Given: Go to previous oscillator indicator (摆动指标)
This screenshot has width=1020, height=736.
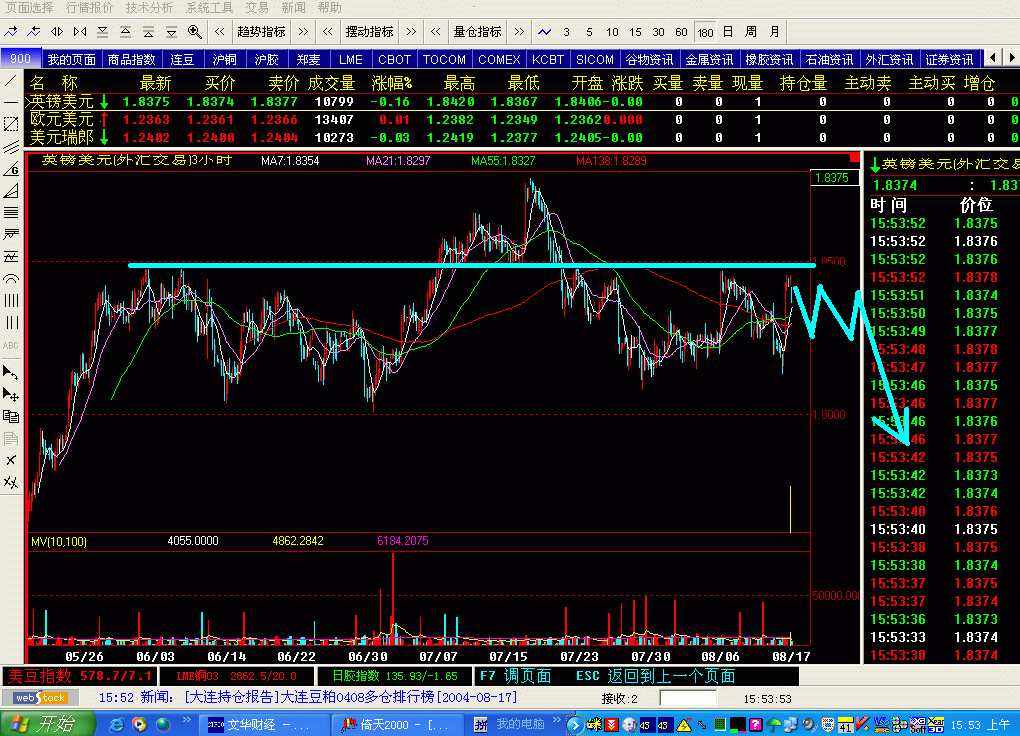Looking at the screenshot, I should pyautogui.click(x=328, y=31).
